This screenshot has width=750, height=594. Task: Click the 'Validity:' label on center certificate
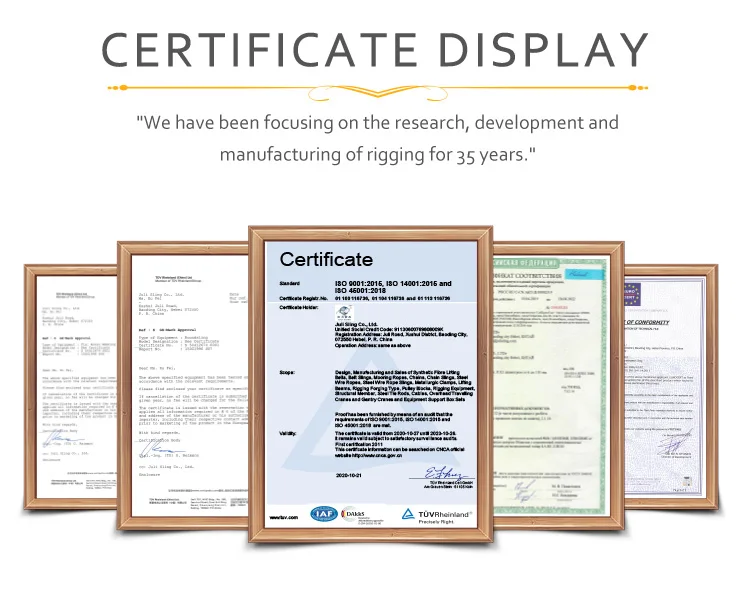point(288,434)
